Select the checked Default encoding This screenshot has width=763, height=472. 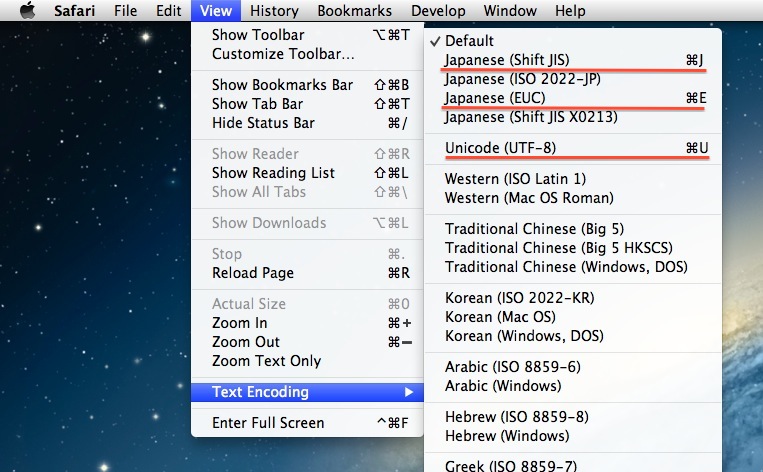point(573,41)
